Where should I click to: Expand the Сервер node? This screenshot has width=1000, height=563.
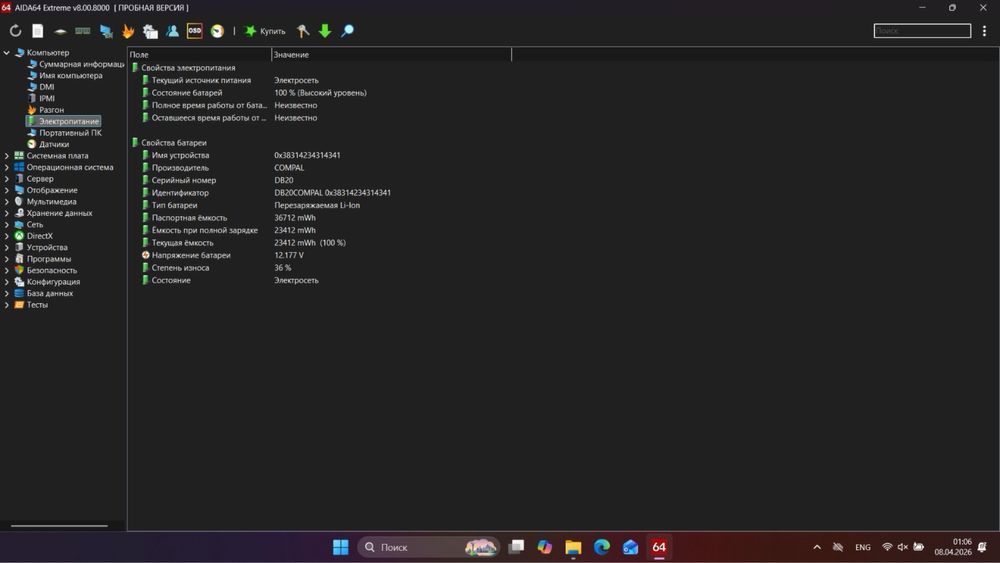[x=7, y=179]
